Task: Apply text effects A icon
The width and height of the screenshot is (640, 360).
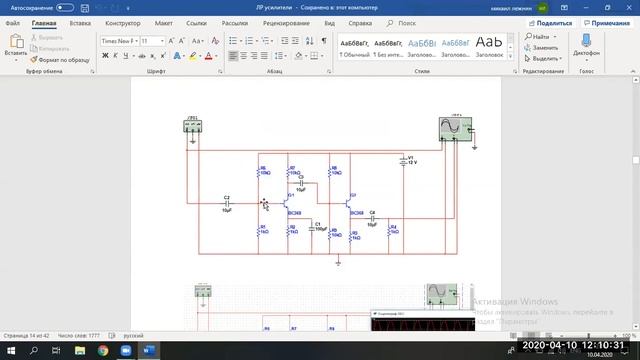Action: pyautogui.click(x=177, y=56)
